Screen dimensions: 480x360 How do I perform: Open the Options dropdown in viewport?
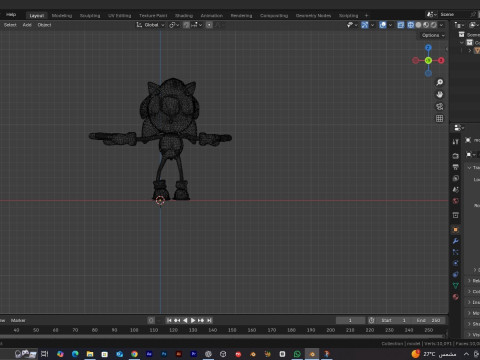pyautogui.click(x=433, y=35)
